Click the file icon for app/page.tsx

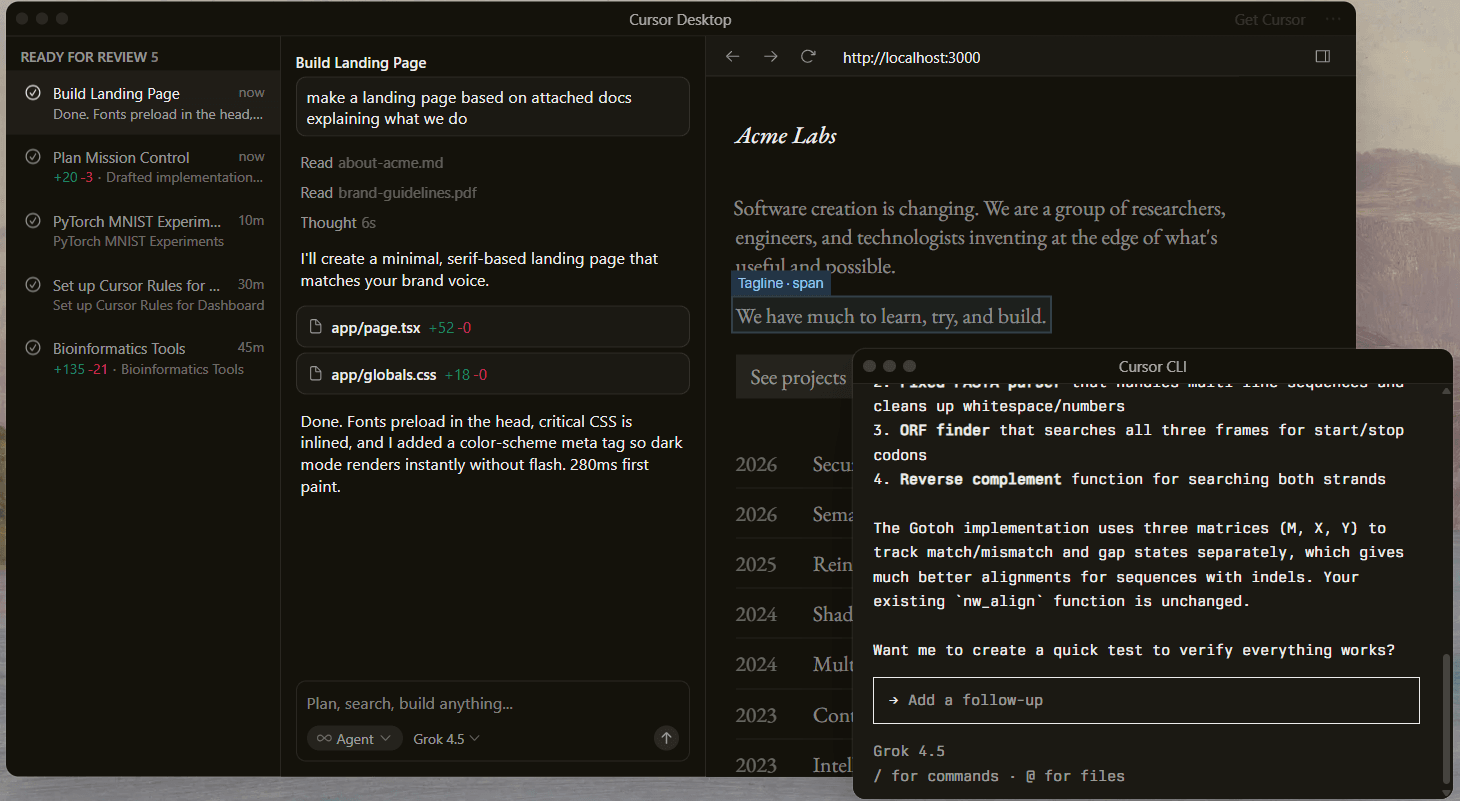tap(316, 327)
